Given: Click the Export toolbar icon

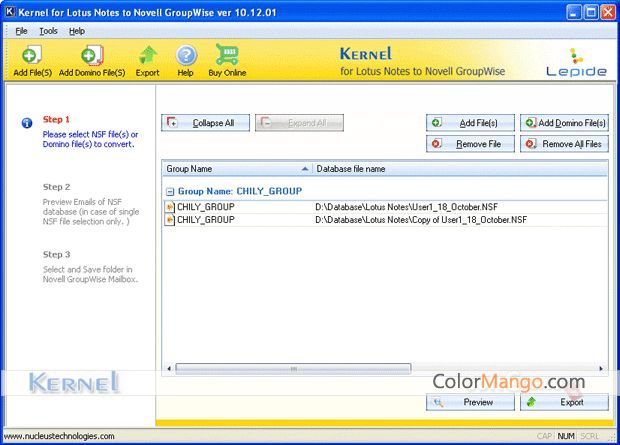Looking at the screenshot, I should 147,58.
